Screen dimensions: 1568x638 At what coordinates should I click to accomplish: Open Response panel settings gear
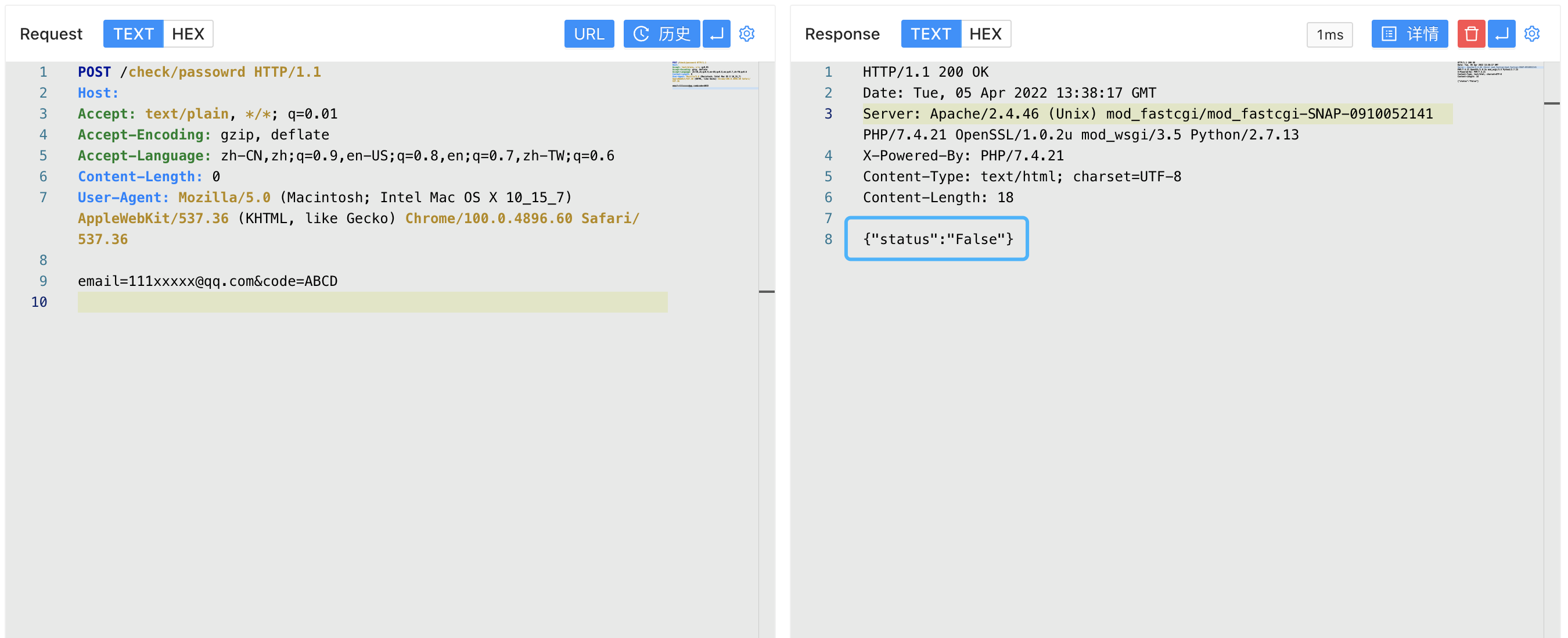tap(1532, 34)
